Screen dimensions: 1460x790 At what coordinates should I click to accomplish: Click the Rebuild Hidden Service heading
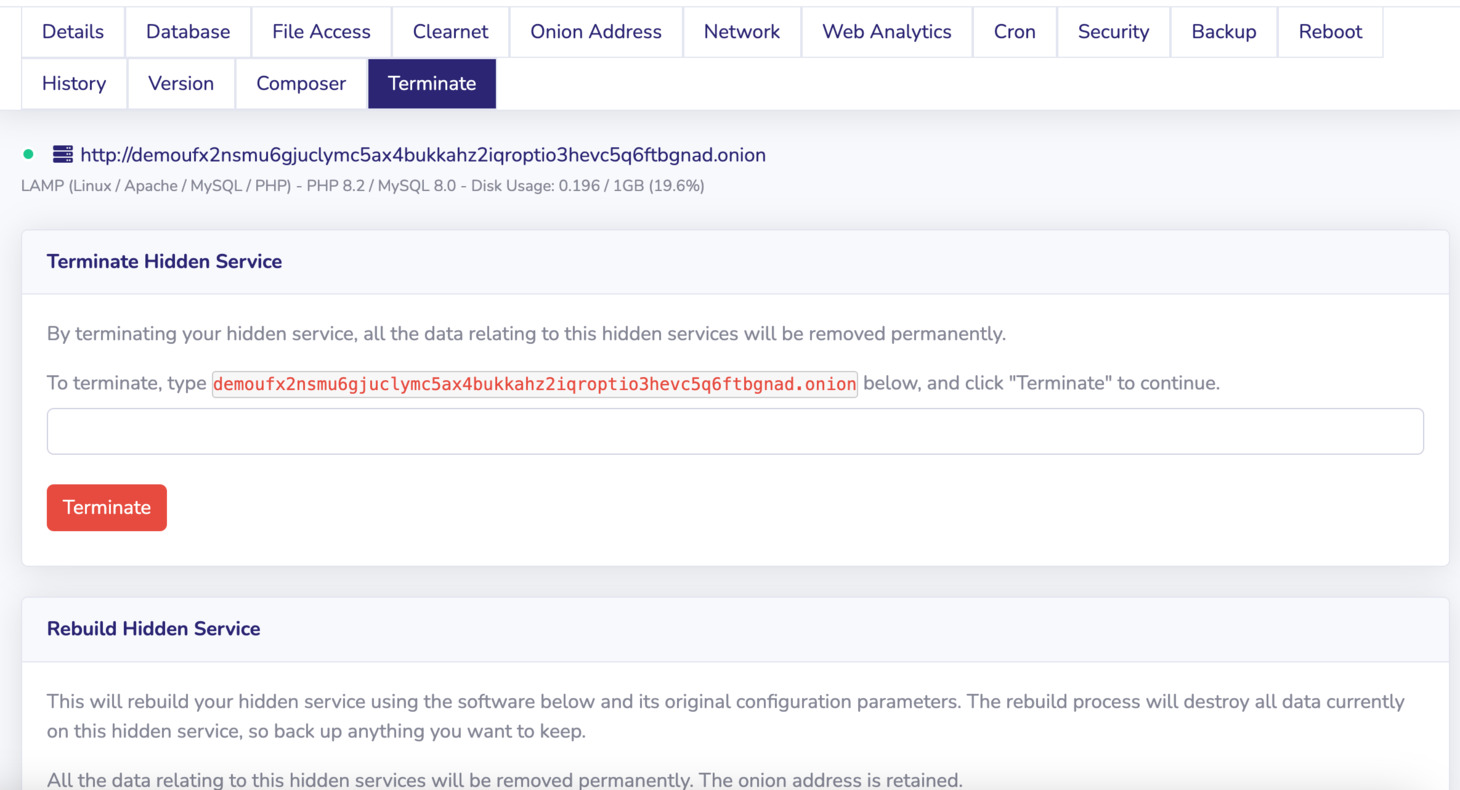tap(154, 628)
